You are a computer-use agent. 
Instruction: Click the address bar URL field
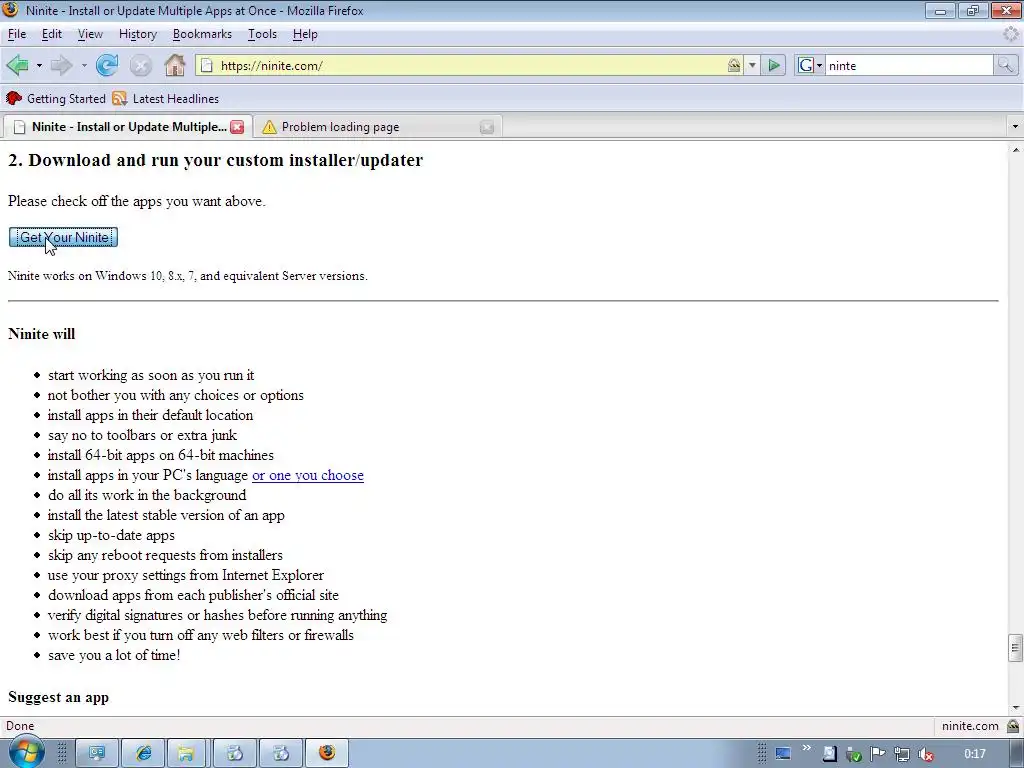click(470, 65)
